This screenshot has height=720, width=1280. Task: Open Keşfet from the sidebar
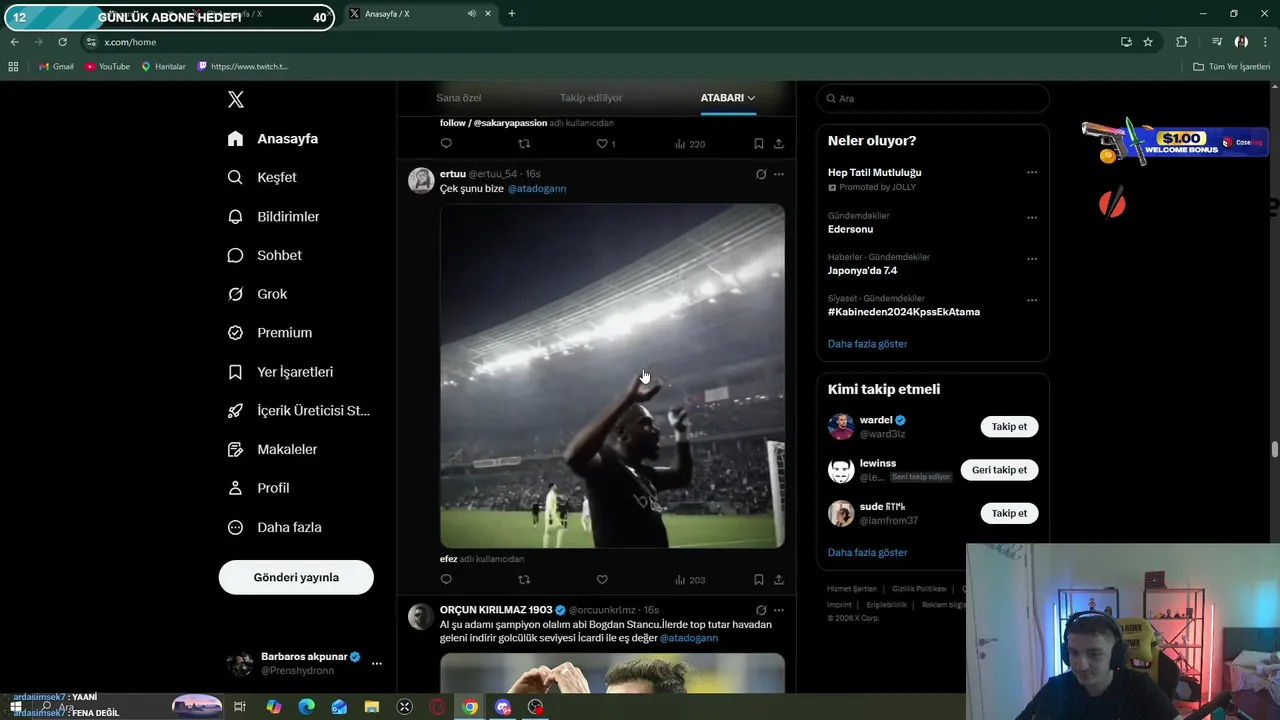point(262,177)
